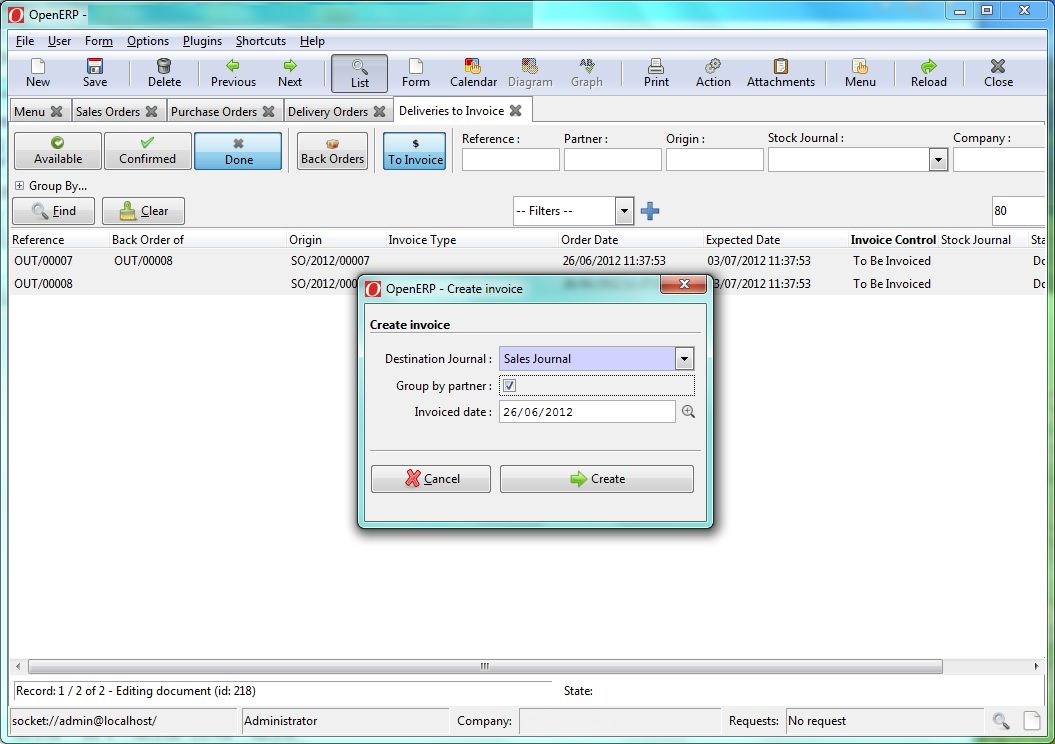Select the OUT/00007 row reference

pos(43,261)
